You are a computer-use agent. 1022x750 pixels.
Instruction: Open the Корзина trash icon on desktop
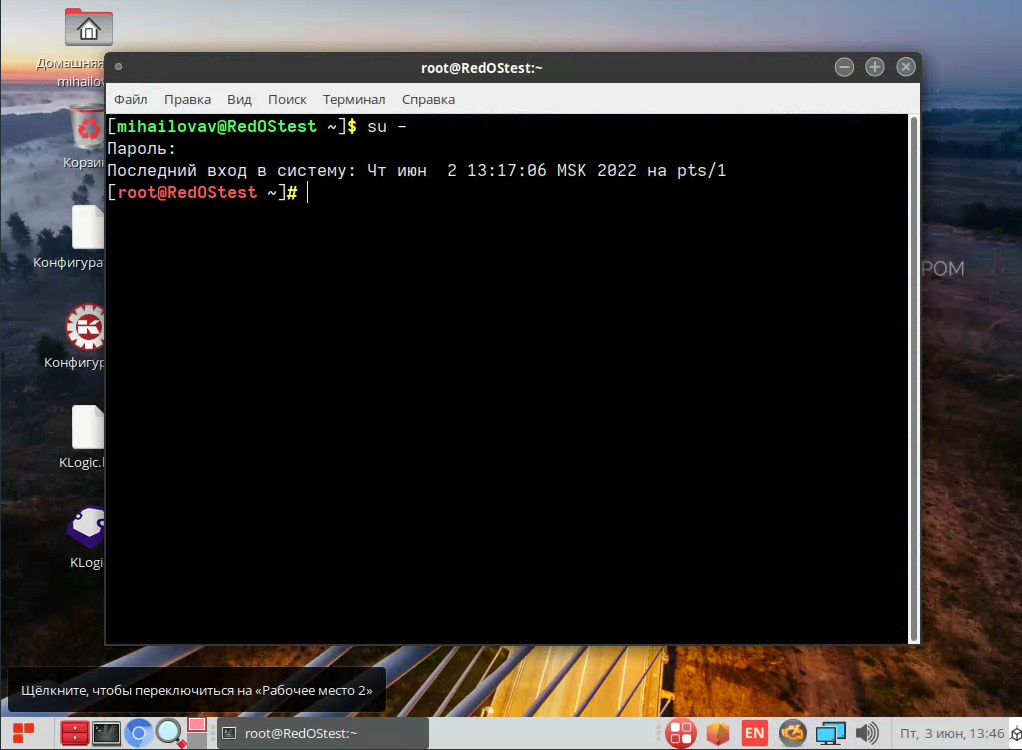[x=87, y=130]
